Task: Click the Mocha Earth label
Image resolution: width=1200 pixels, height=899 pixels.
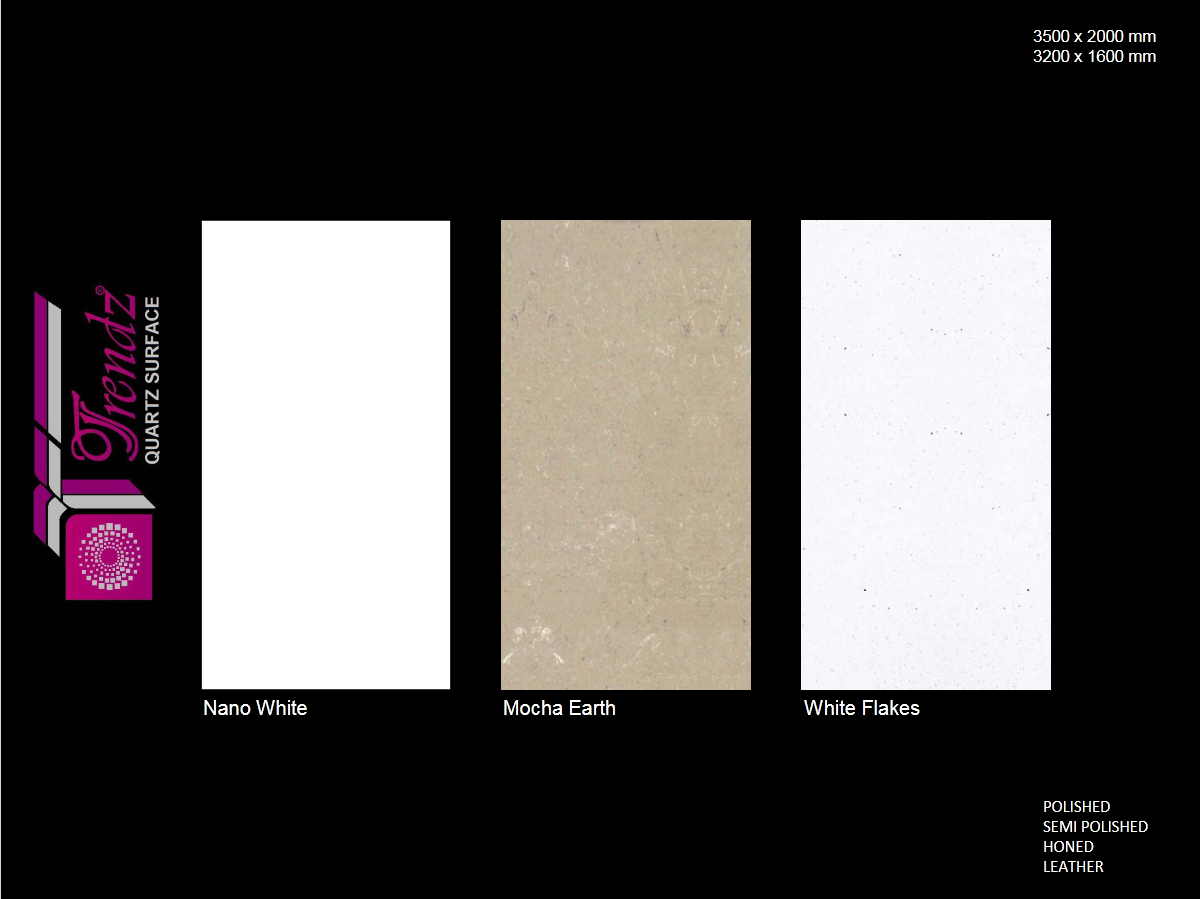Action: pos(559,709)
